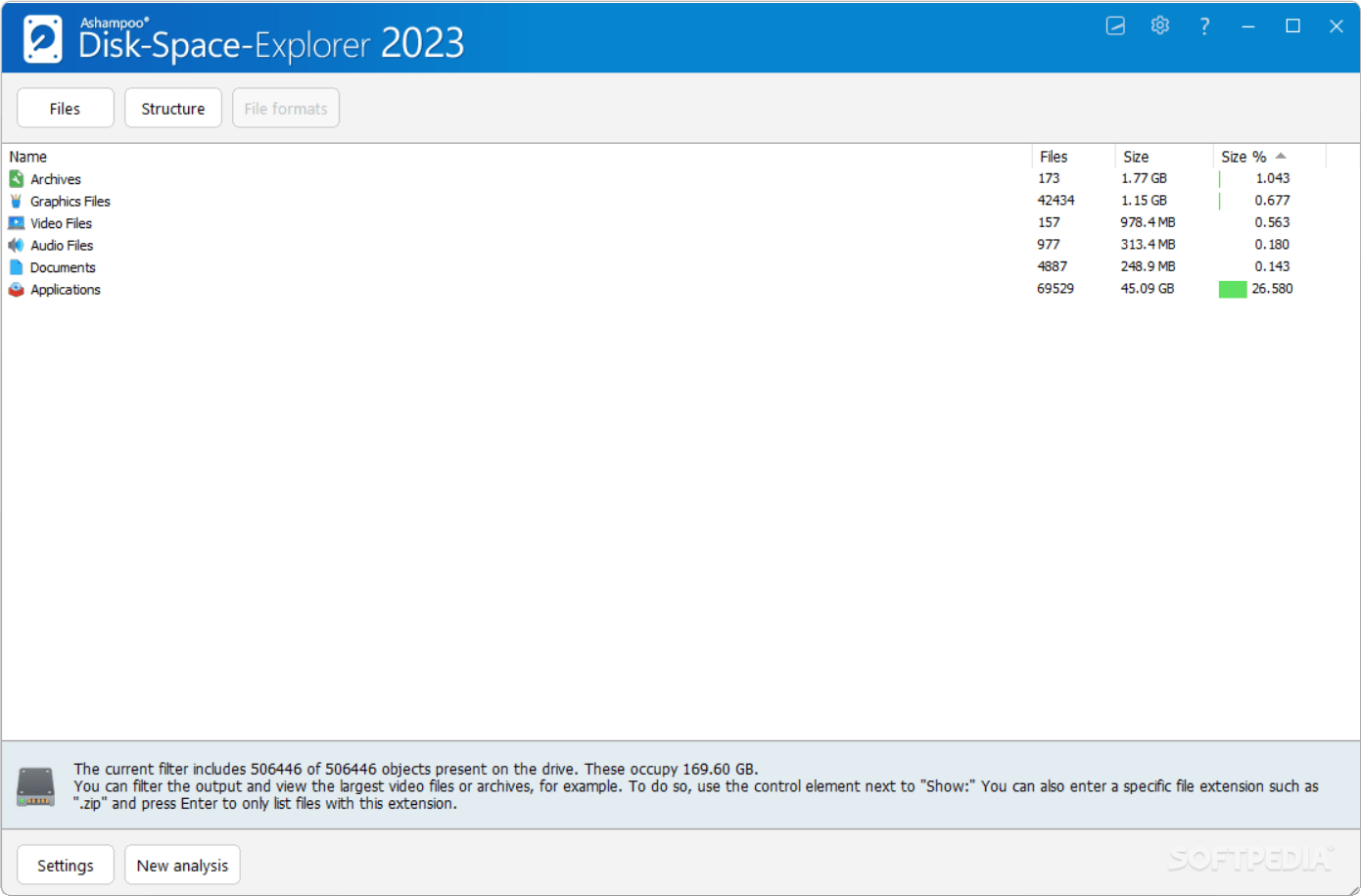Switch to the Structure tab
The width and height of the screenshot is (1361, 896).
[x=172, y=108]
